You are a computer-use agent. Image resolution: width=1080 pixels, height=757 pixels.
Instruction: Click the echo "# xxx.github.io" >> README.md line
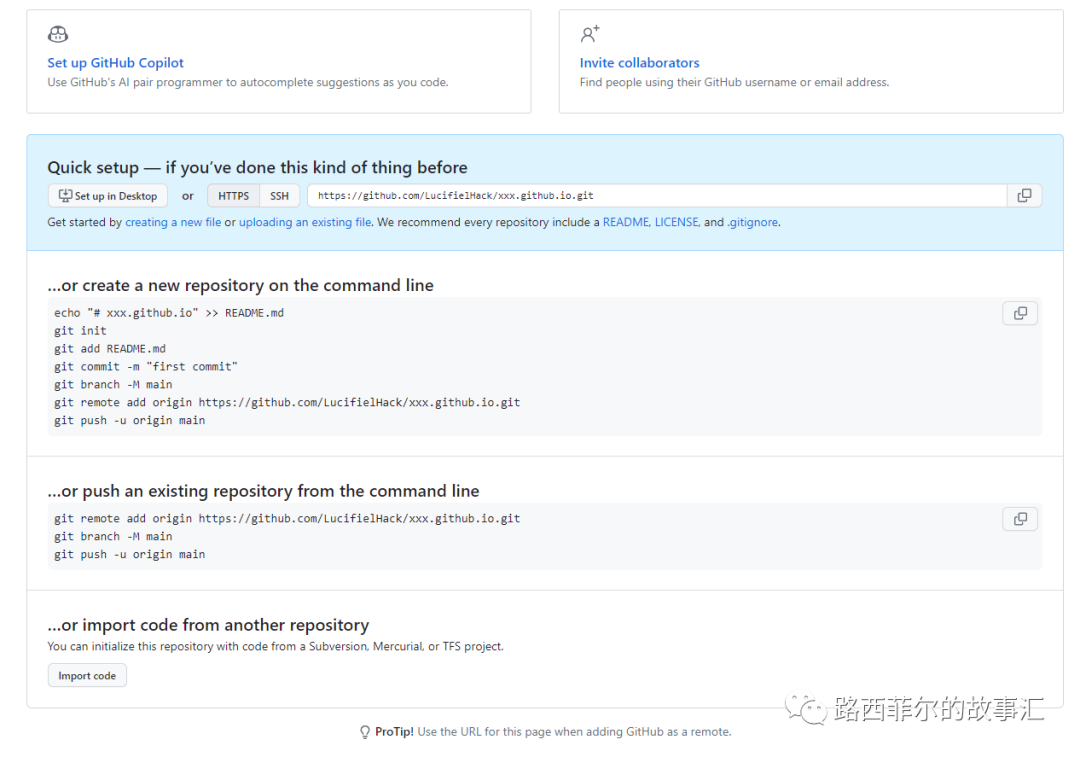(169, 313)
